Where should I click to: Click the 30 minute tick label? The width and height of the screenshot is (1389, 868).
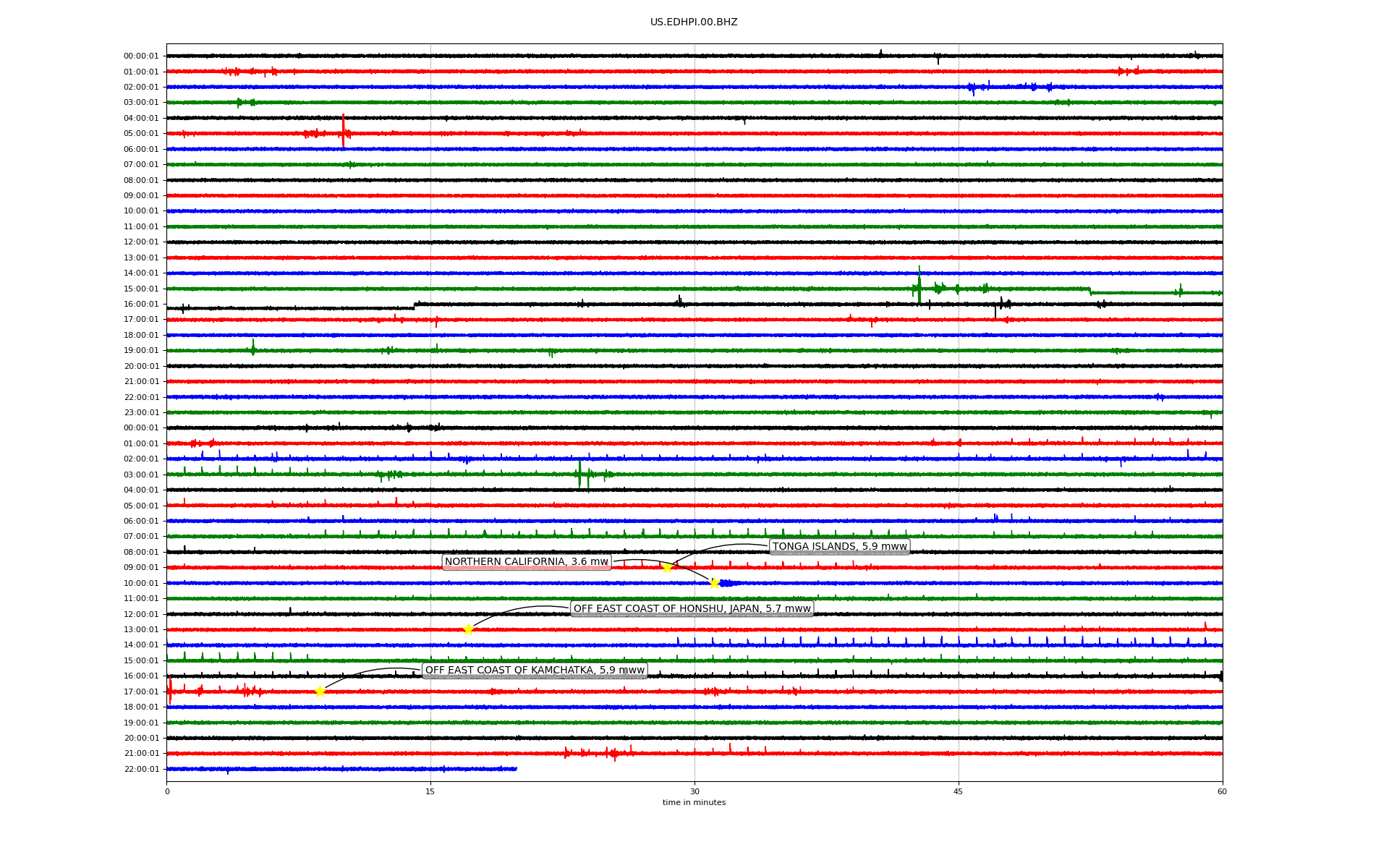coord(694,792)
